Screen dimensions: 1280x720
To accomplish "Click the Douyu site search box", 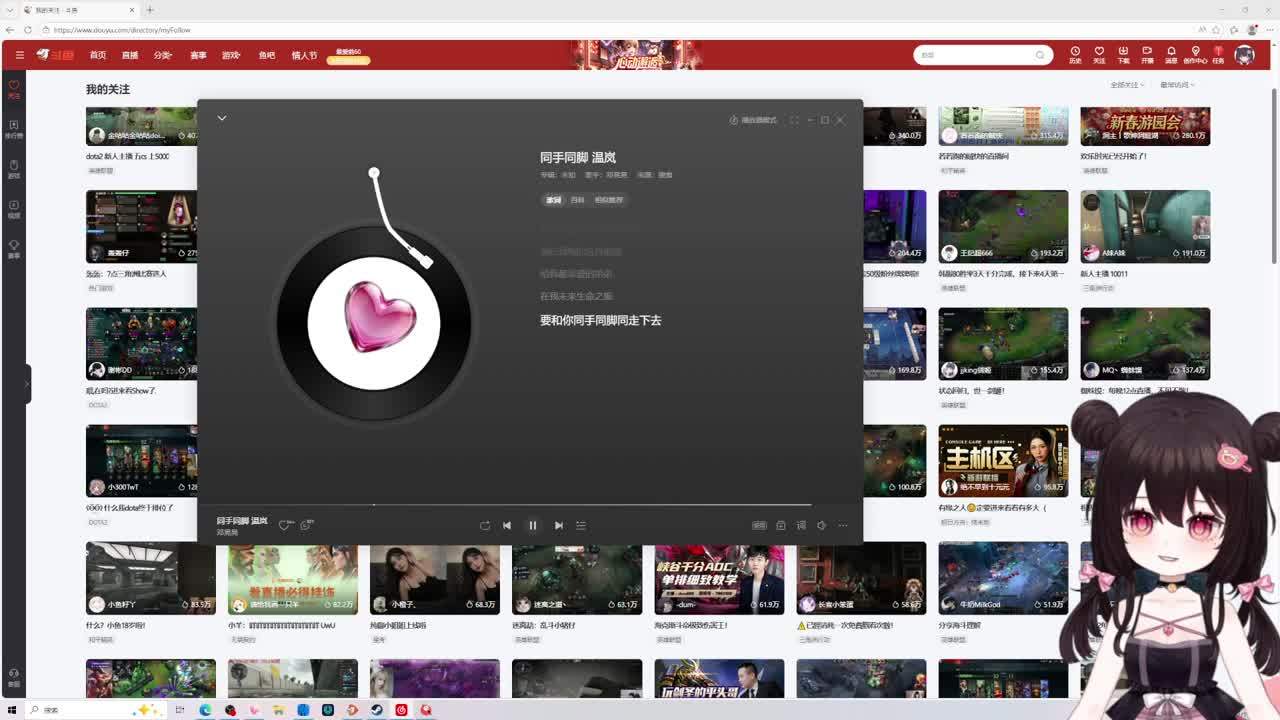I will point(975,55).
